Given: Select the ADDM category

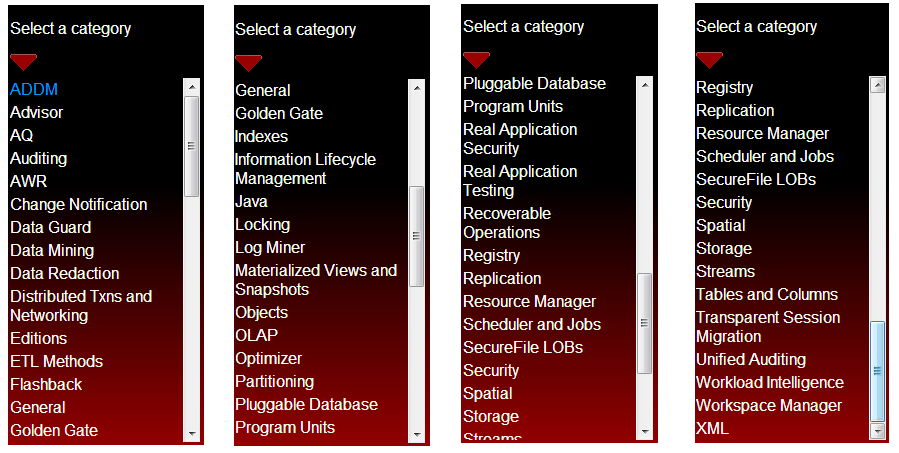Looking at the screenshot, I should pos(34,89).
